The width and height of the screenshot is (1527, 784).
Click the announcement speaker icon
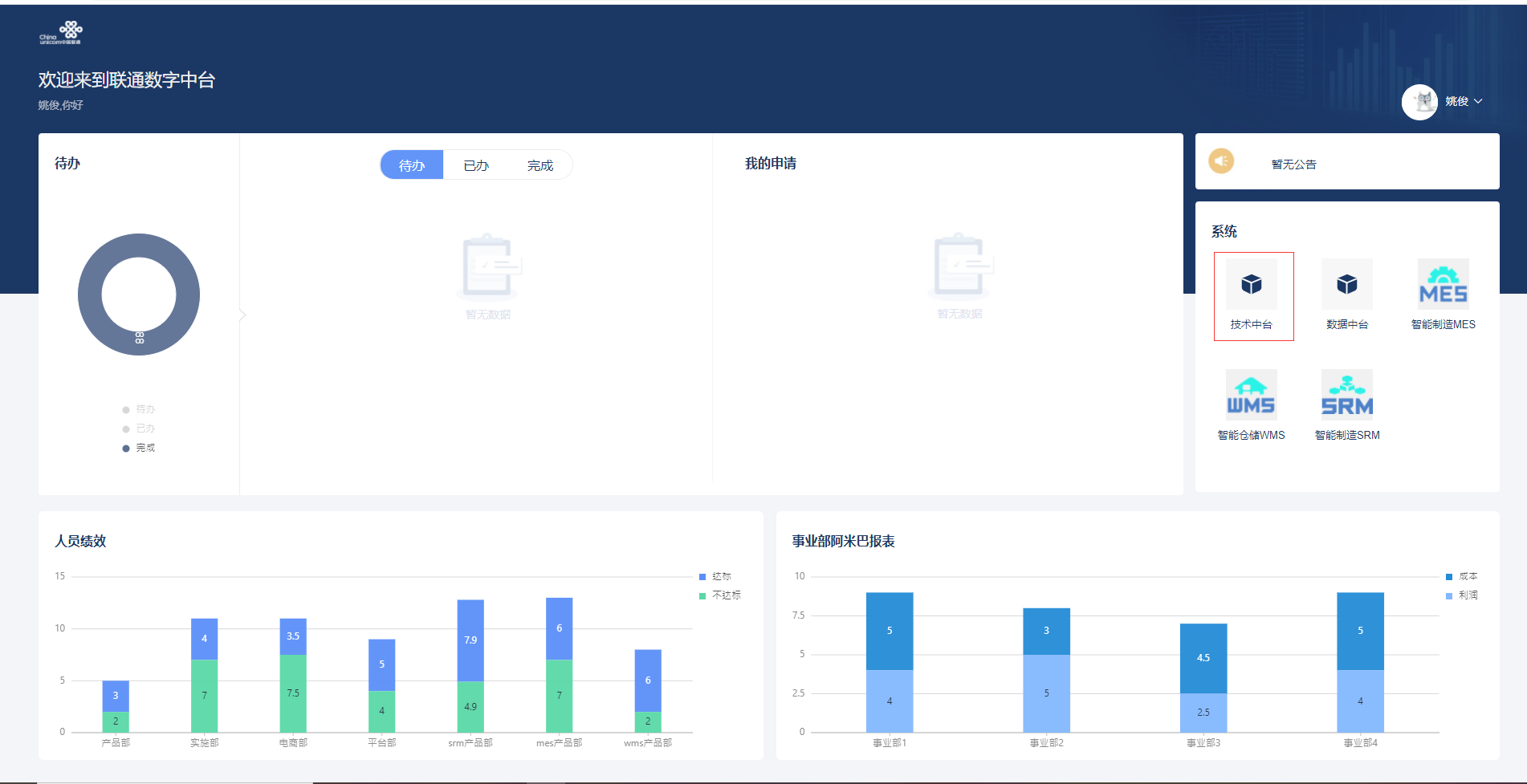click(x=1221, y=161)
